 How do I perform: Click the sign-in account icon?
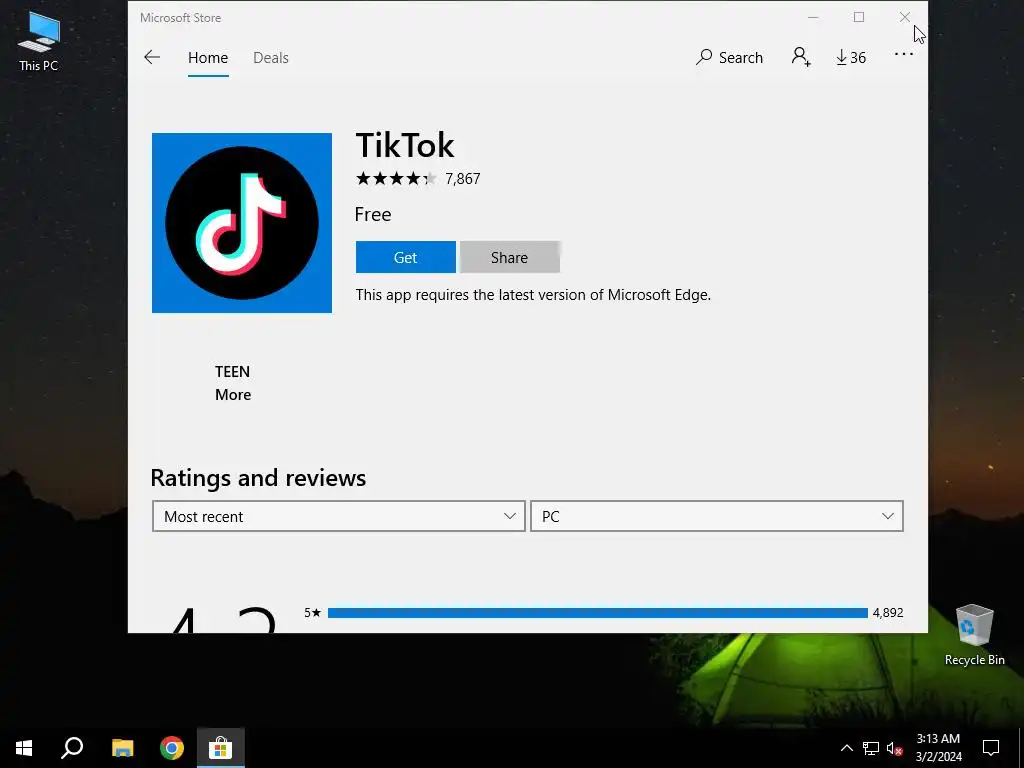pyautogui.click(x=801, y=57)
